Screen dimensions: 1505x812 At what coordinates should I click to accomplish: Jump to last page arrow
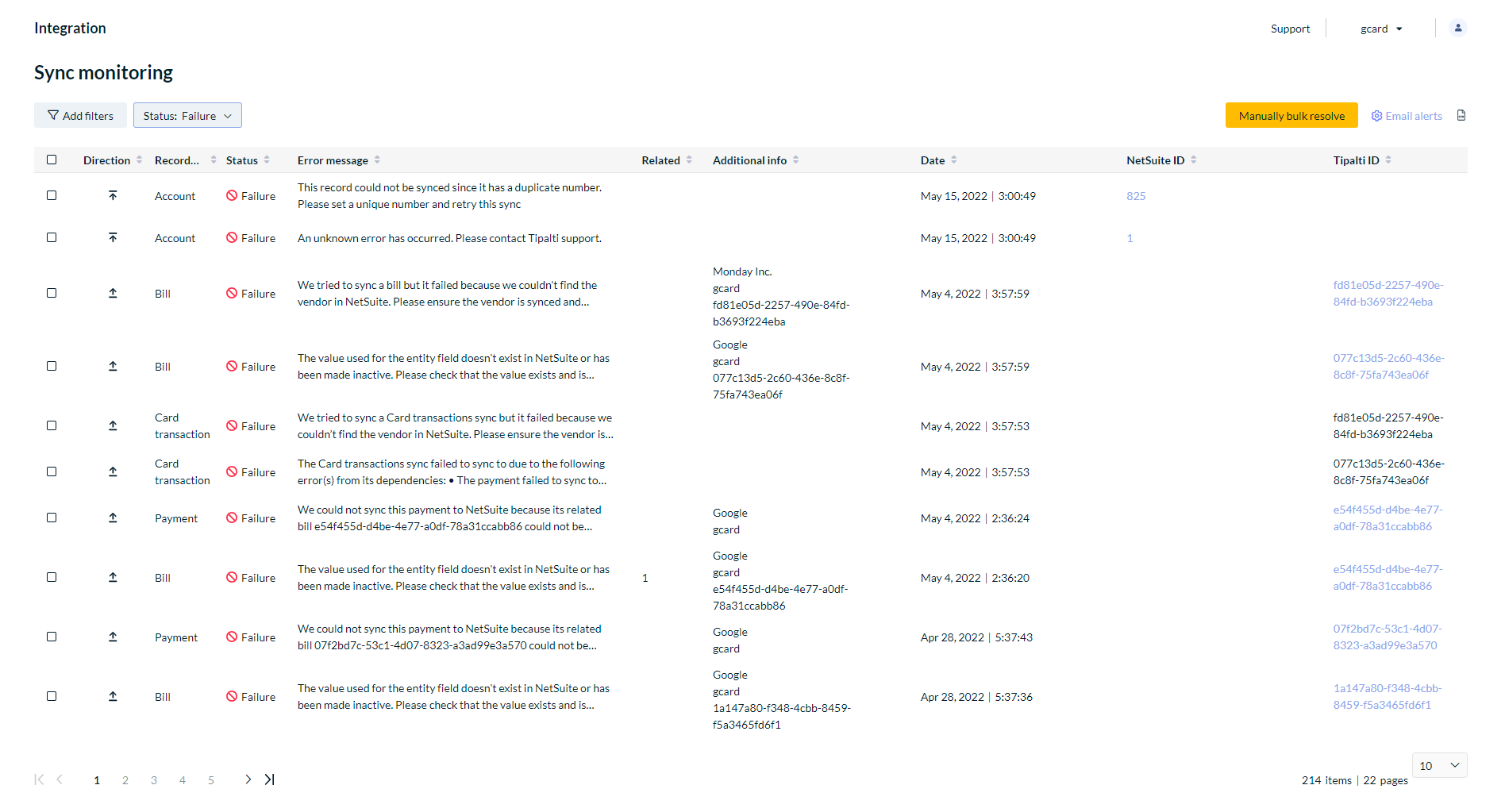click(270, 779)
